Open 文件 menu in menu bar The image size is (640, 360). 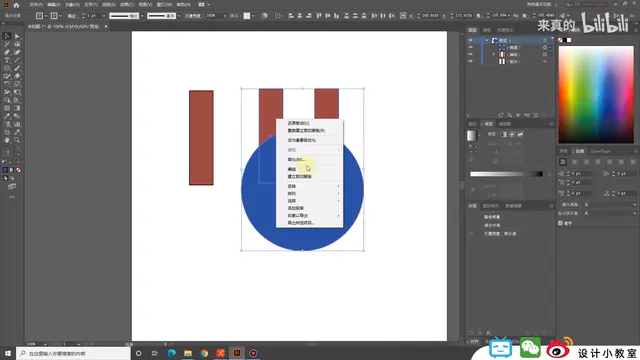coord(36,4)
